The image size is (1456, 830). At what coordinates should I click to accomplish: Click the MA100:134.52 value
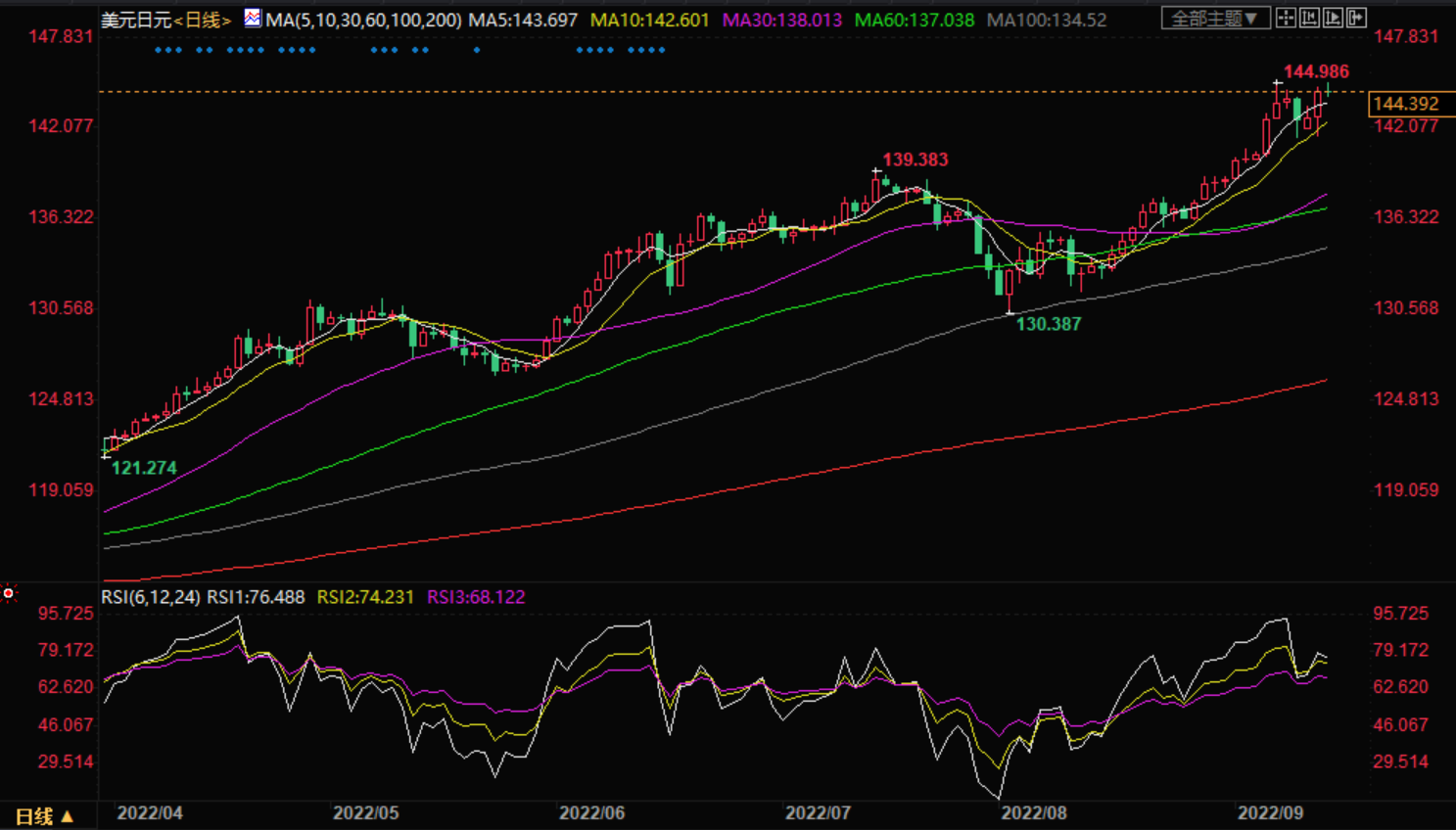[1047, 20]
